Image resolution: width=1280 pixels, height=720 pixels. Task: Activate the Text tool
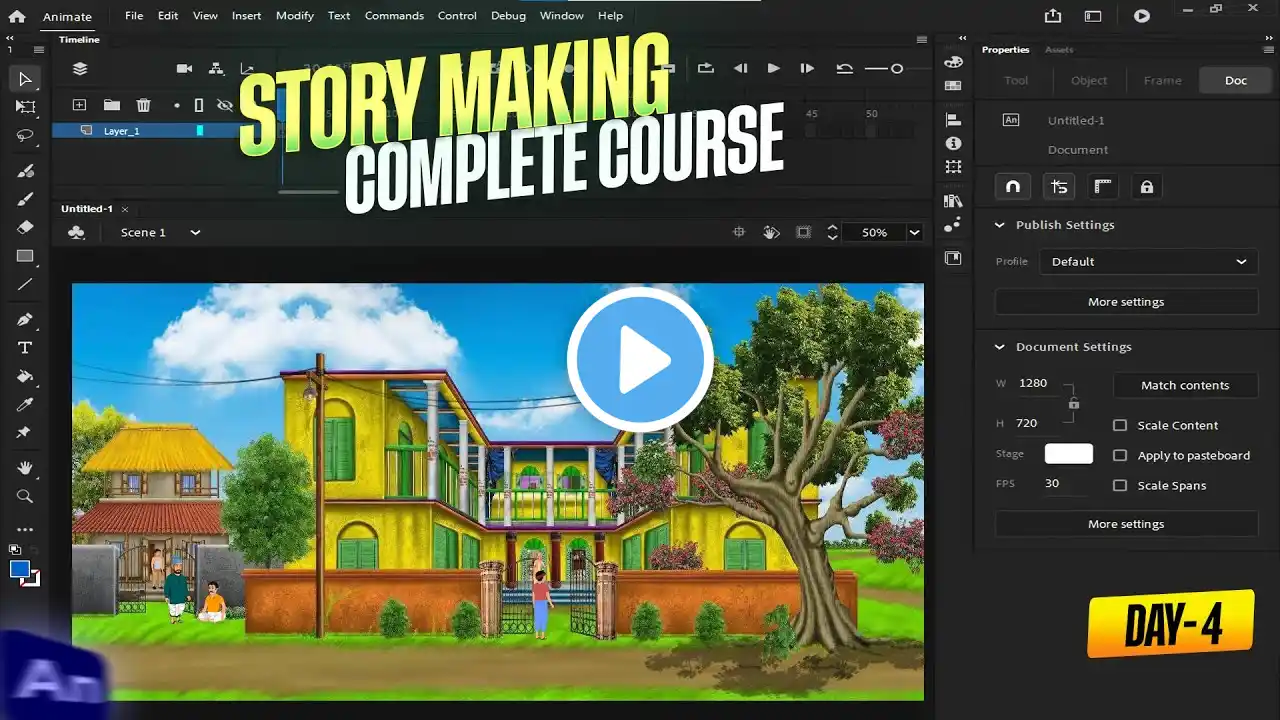click(25, 348)
